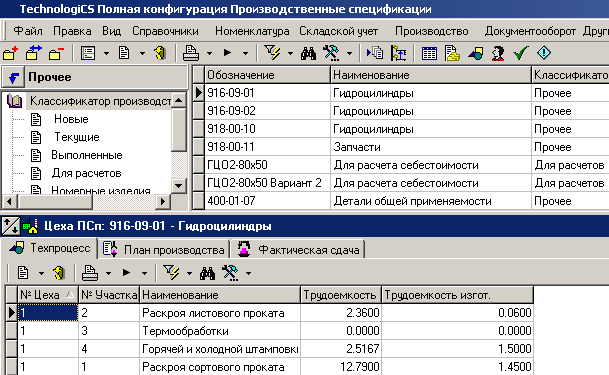The image size is (609, 375).
Task: Select Текущие in the classifier tree
Action: (77, 137)
